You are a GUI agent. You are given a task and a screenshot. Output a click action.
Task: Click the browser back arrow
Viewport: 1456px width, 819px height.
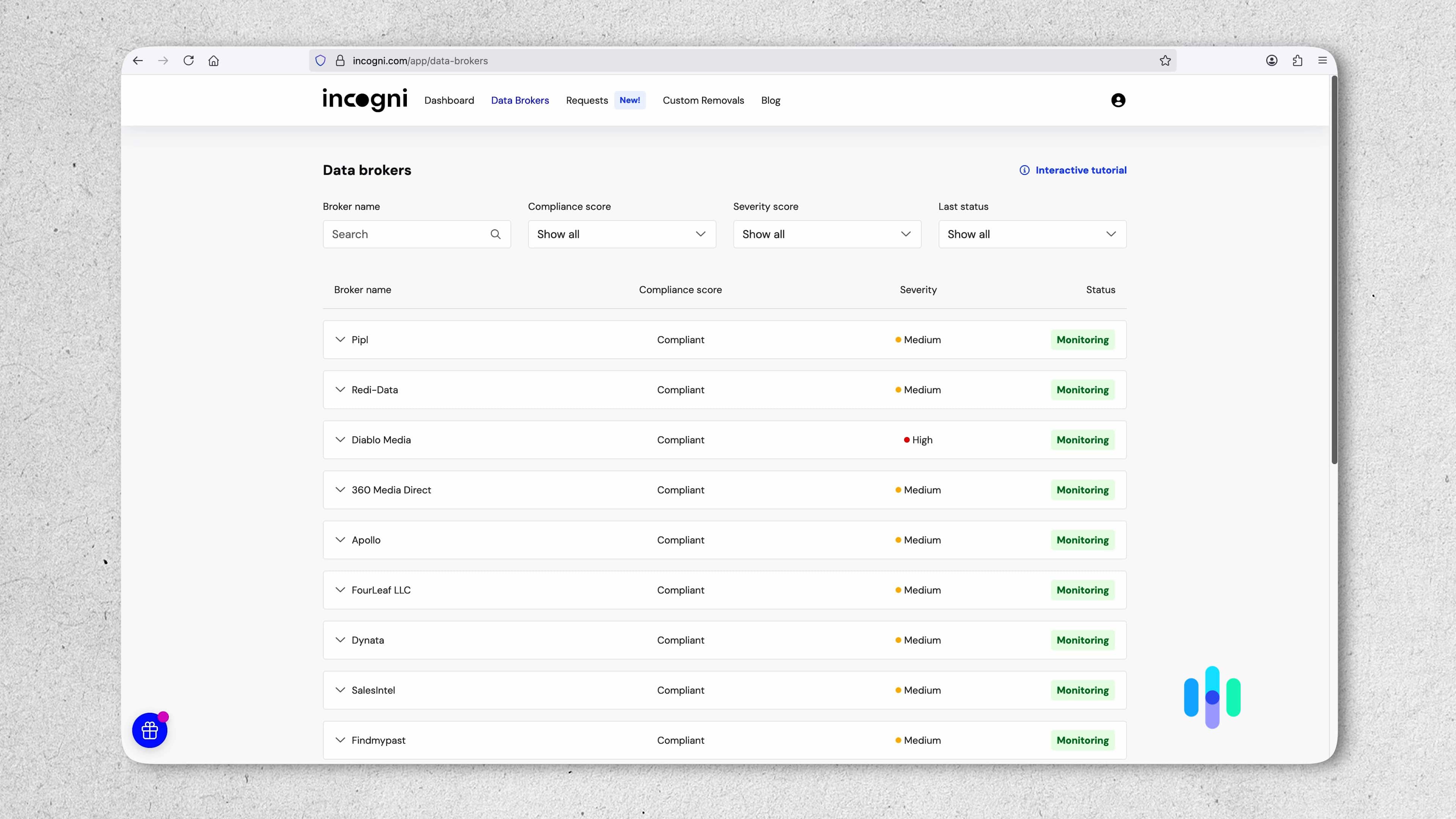138,61
